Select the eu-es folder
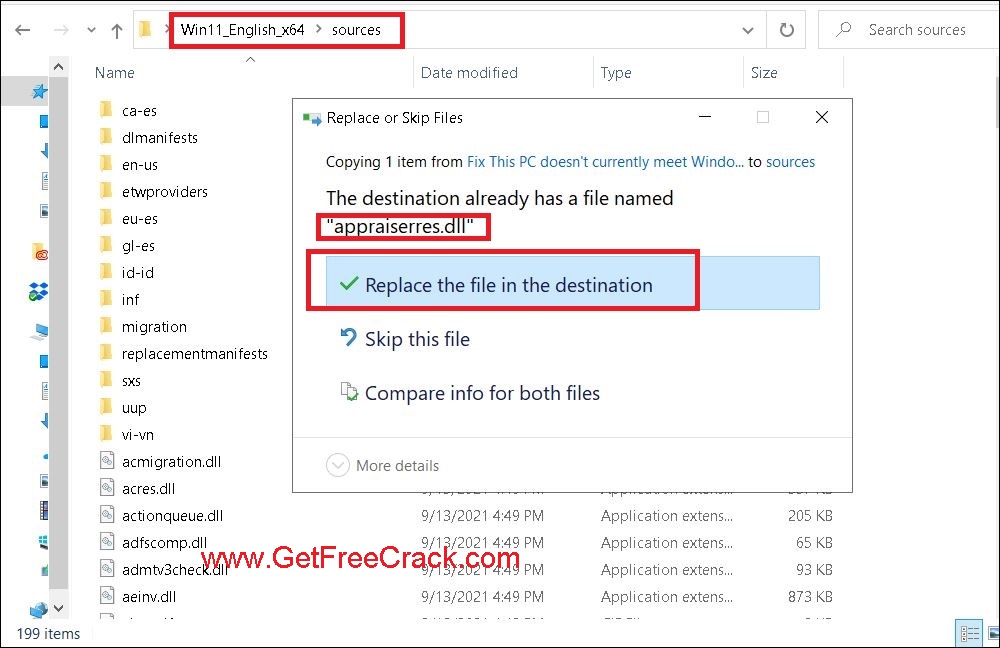The width and height of the screenshot is (1000, 648). (140, 219)
